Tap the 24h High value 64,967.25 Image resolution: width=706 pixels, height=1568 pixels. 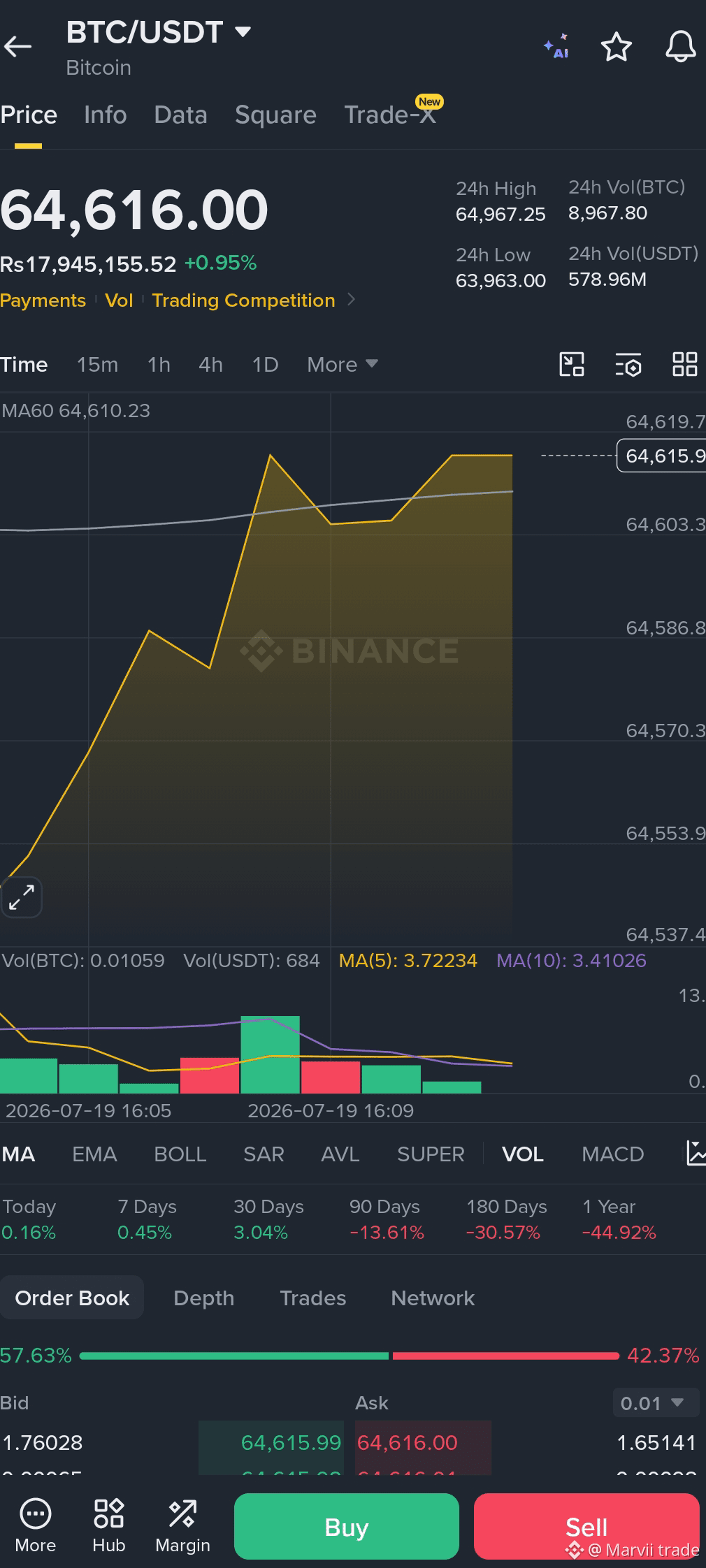(x=500, y=214)
